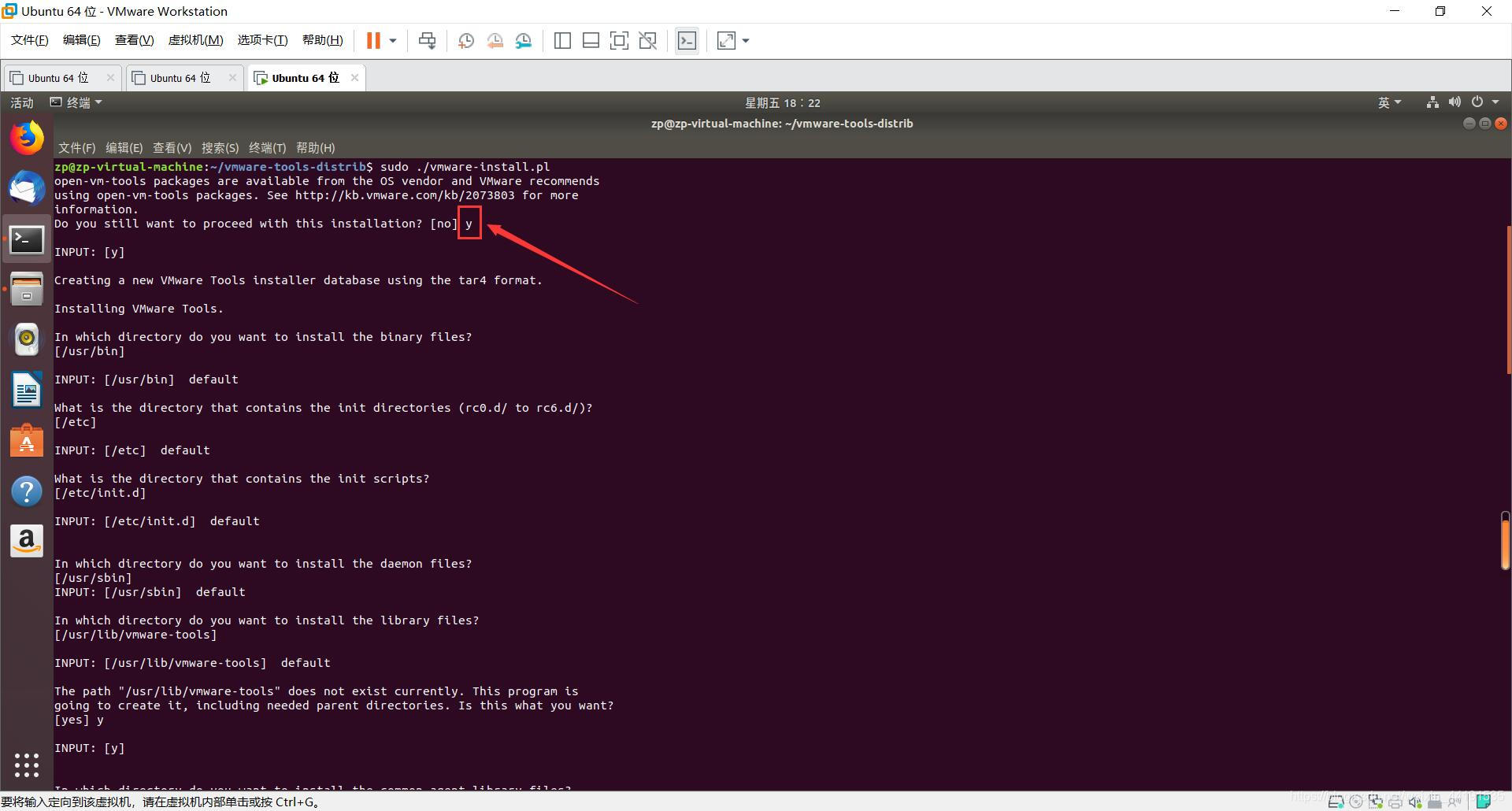This screenshot has height=811, width=1512.
Task: Open the power system menu icon
Action: (x=1477, y=102)
